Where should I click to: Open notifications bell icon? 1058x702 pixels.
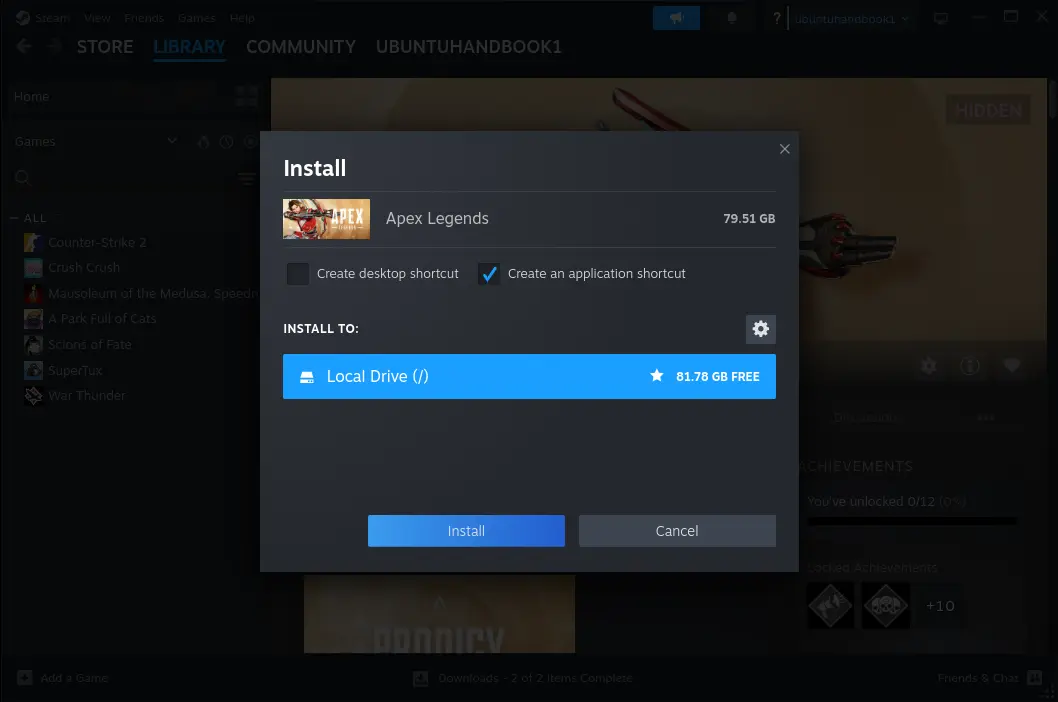tap(731, 18)
